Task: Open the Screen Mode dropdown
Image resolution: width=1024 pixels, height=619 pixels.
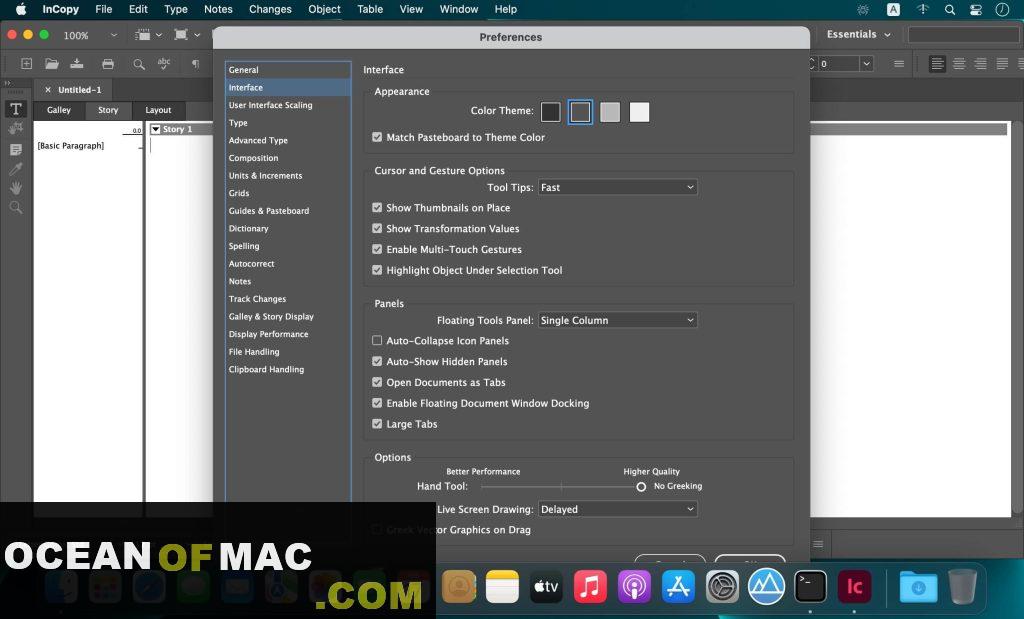Action: click(x=187, y=35)
